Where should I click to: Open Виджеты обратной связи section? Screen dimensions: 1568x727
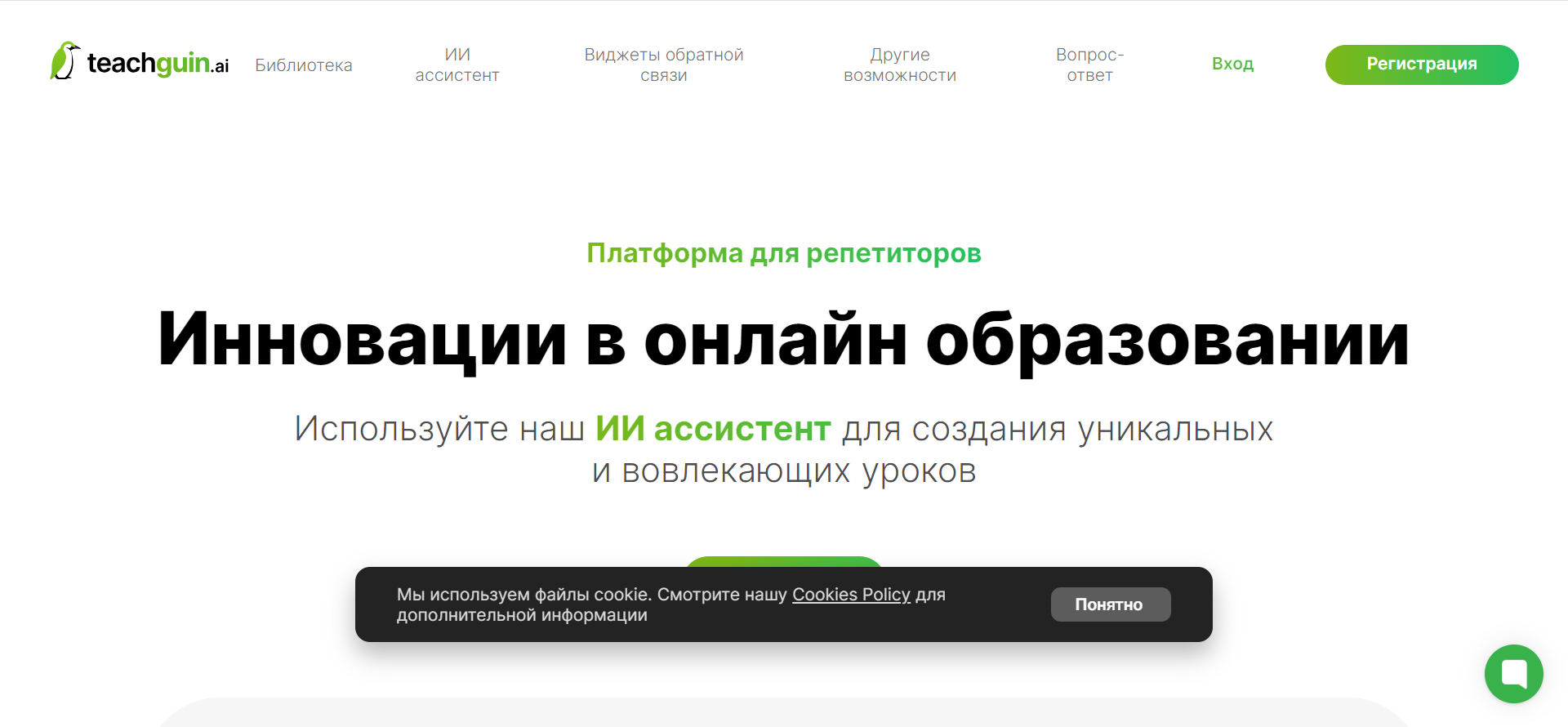pos(663,65)
